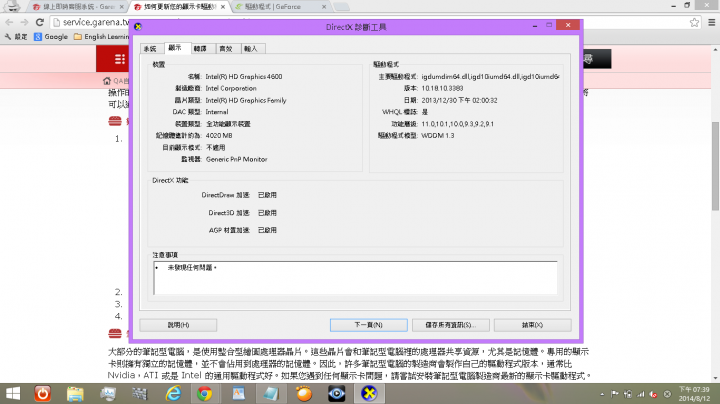This screenshot has height=404, width=720.
Task: Click the Action Center flag tray icon
Action: coord(615,394)
